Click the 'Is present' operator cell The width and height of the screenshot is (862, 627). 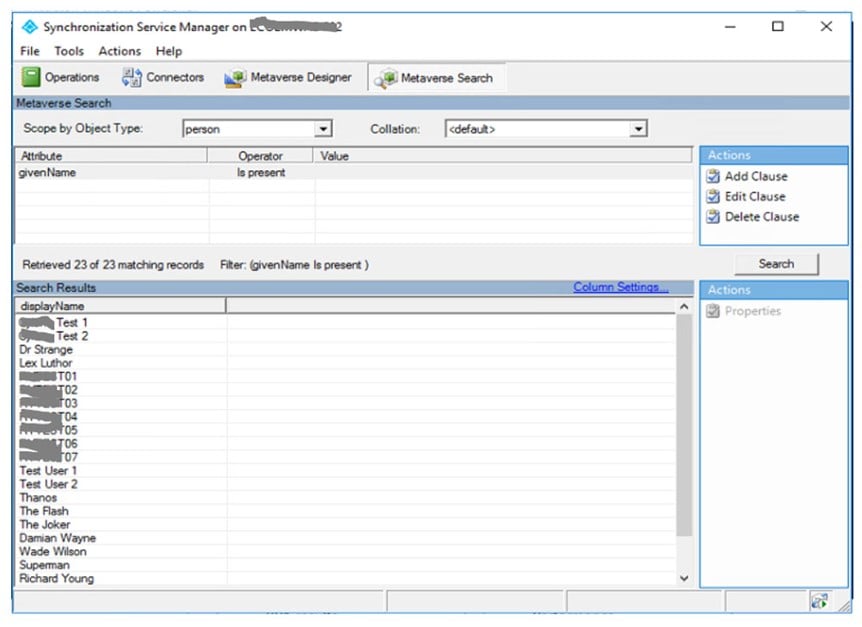coord(261,173)
